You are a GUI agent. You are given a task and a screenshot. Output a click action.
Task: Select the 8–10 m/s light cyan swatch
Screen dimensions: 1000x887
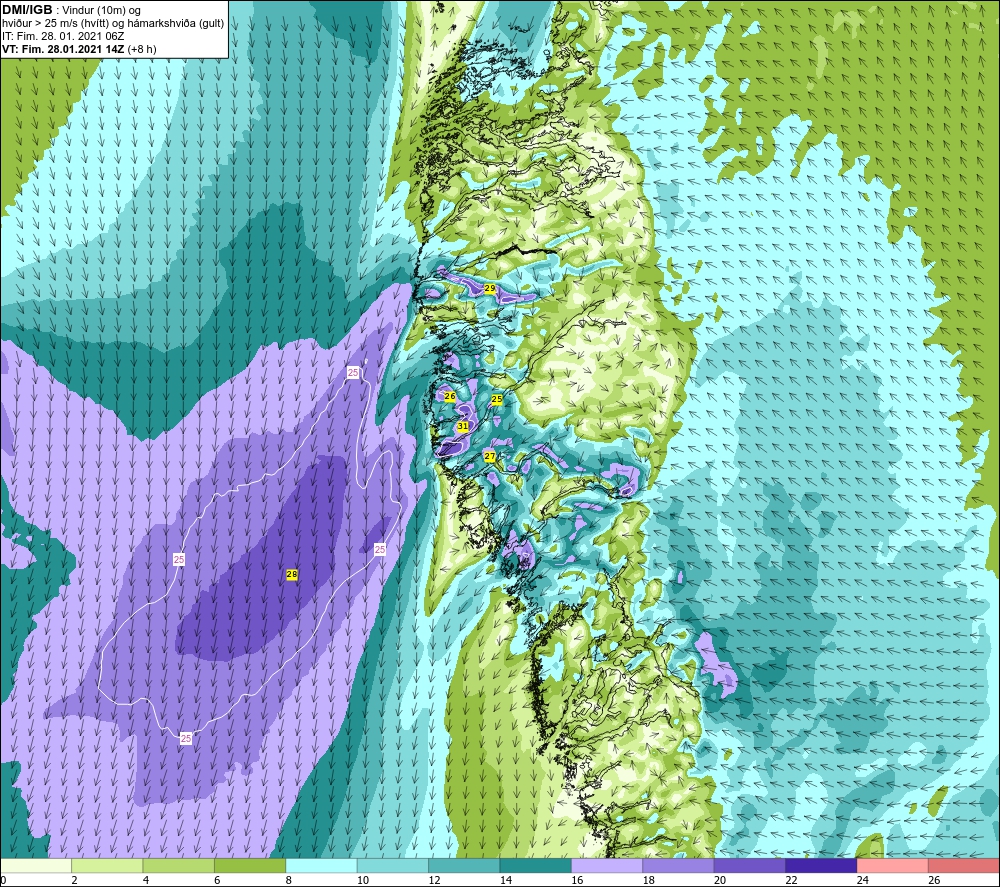pos(321,865)
